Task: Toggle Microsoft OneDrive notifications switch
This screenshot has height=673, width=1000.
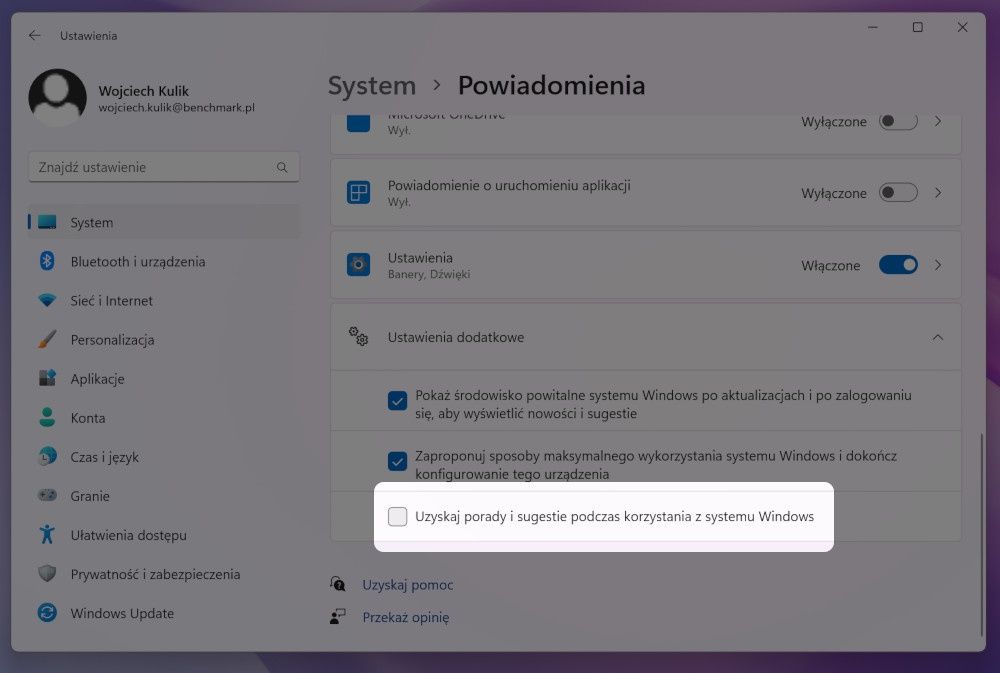Action: [898, 121]
